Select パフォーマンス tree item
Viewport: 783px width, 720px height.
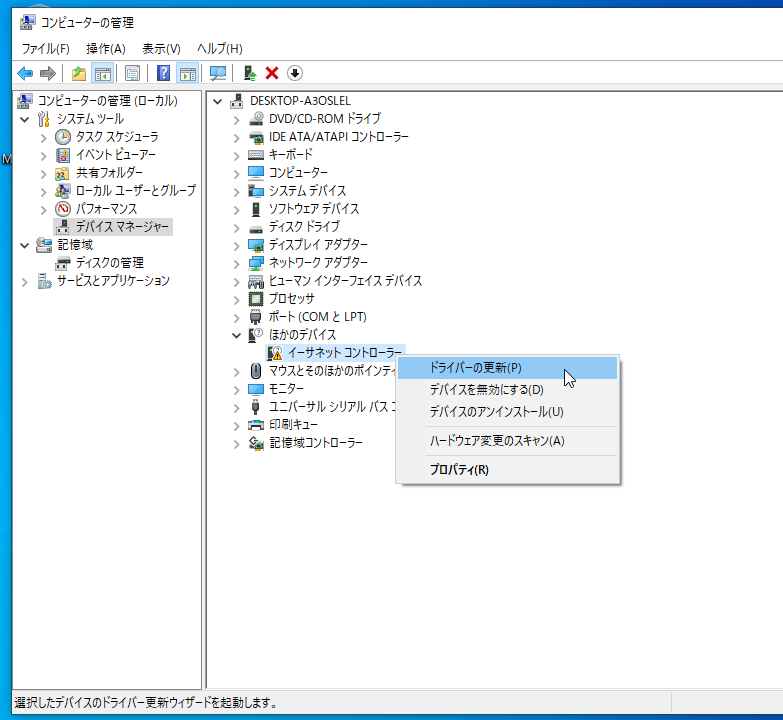point(106,209)
